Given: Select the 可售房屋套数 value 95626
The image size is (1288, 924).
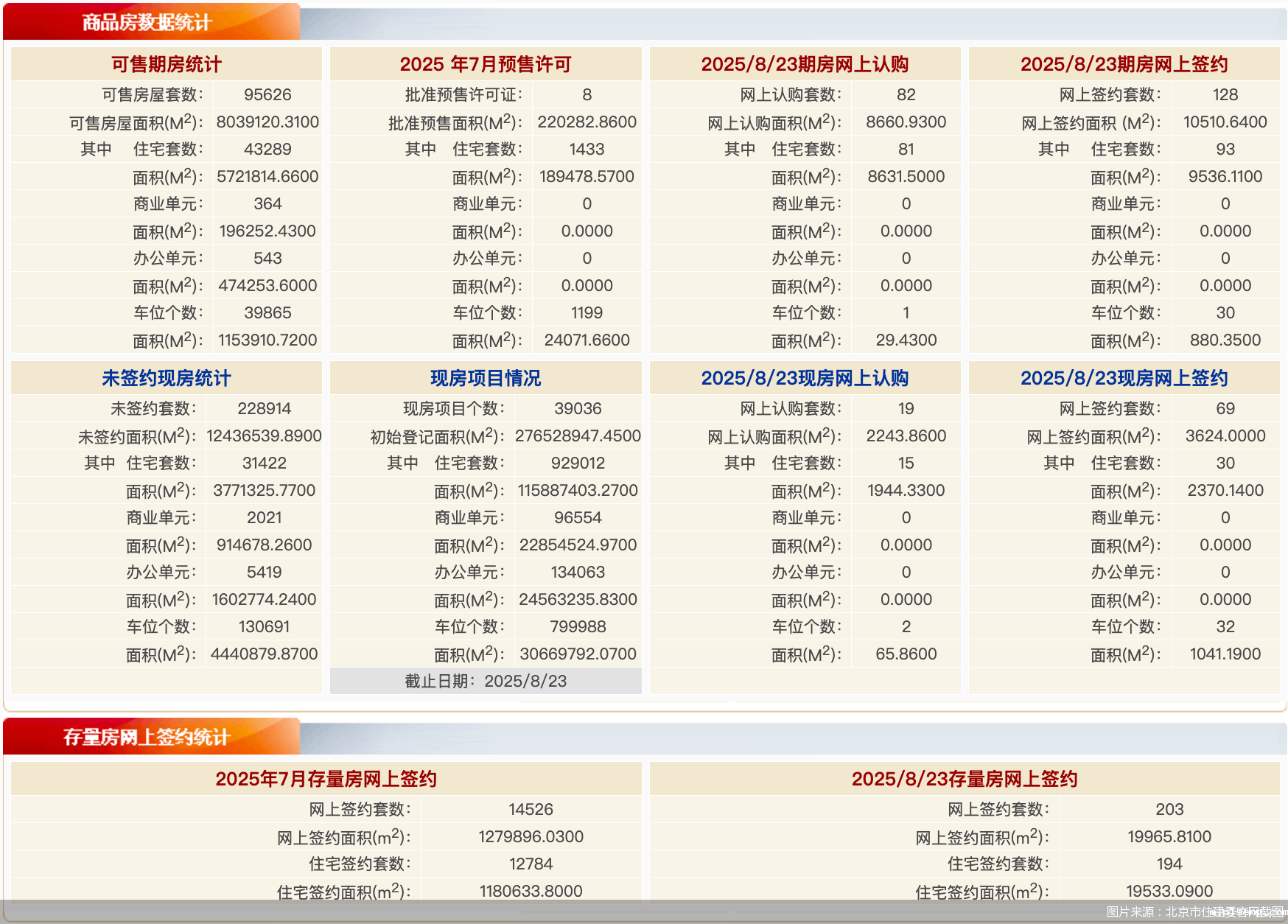Looking at the screenshot, I should point(267,94).
